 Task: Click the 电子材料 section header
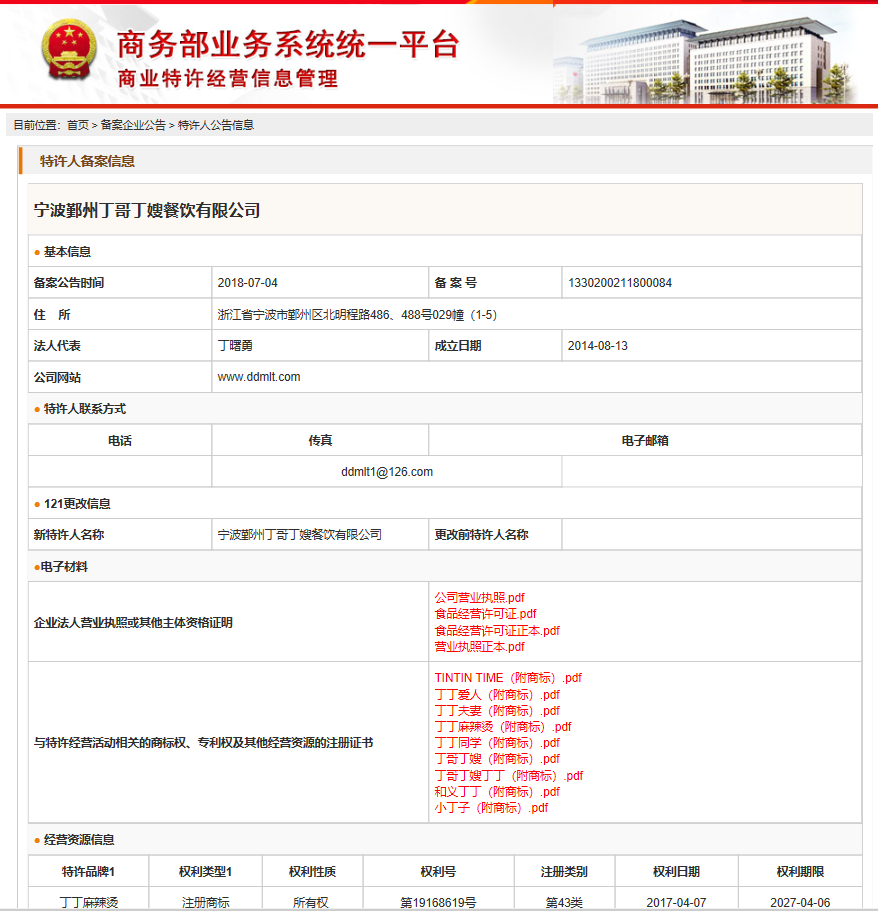[x=64, y=567]
